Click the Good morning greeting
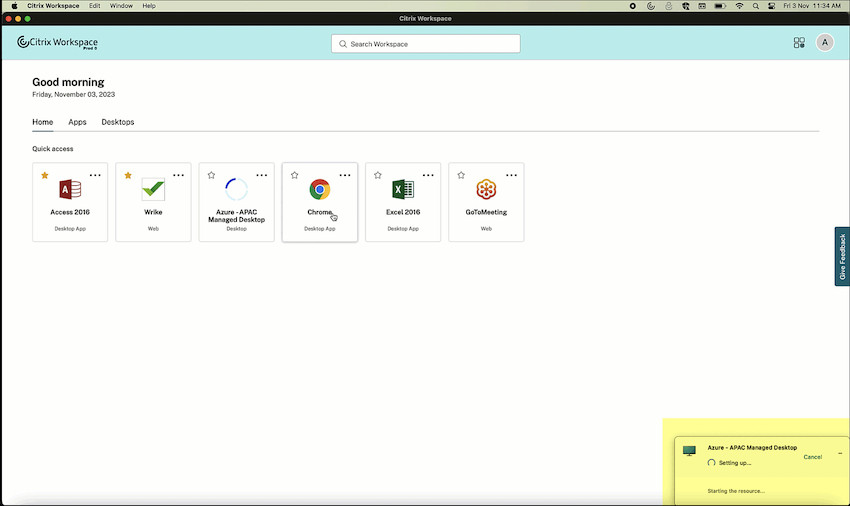 click(x=68, y=82)
